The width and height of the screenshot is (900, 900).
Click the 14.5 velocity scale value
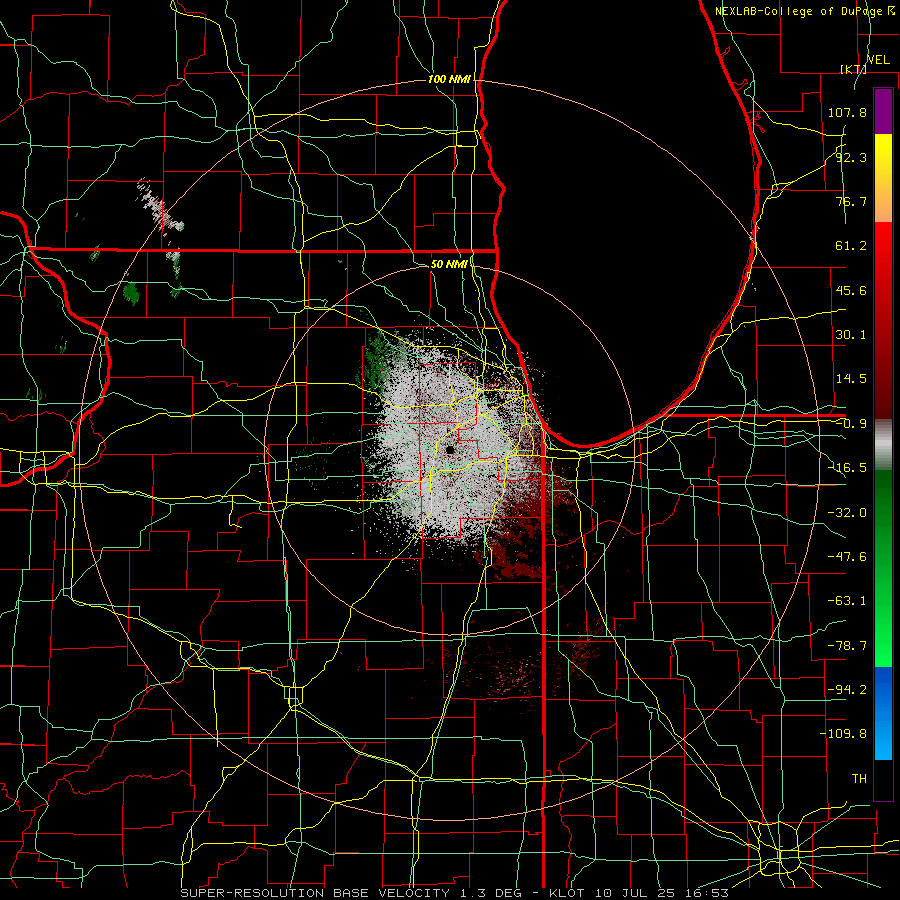point(851,379)
